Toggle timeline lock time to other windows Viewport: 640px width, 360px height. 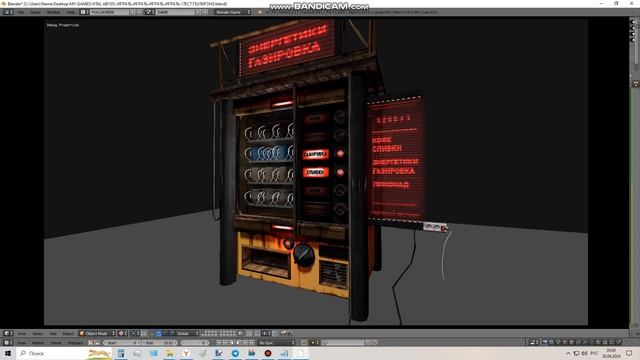pyautogui.click(x=97, y=342)
